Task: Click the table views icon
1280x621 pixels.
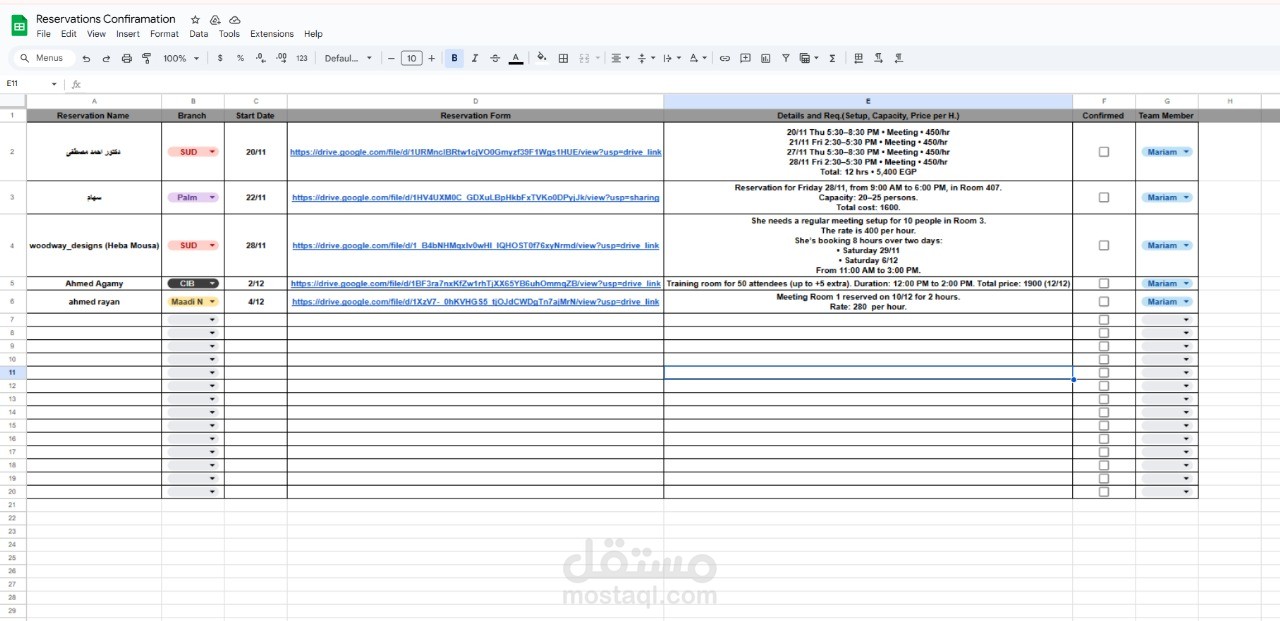Action: point(807,58)
